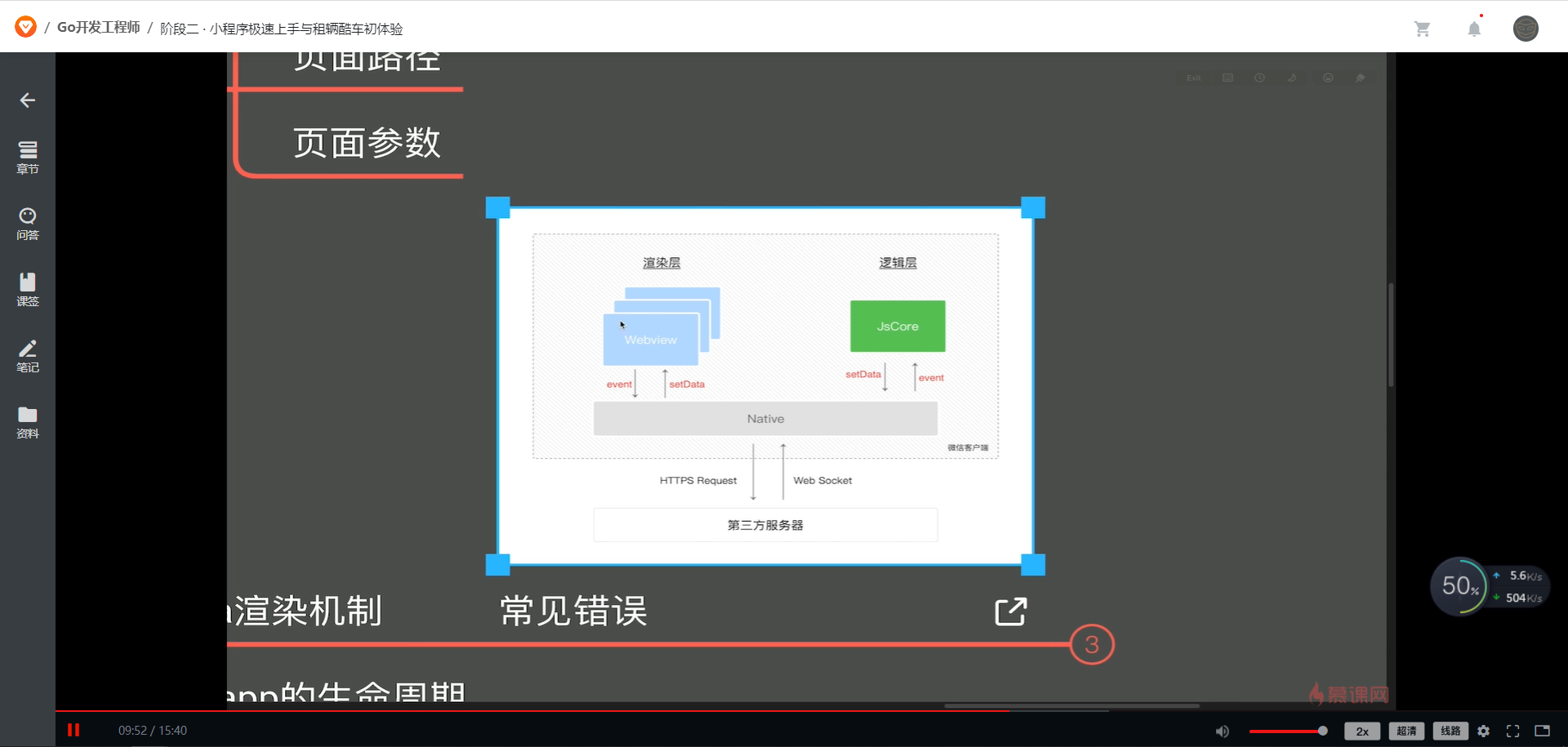Open the notification bell
Viewport: 1568px width, 747px height.
point(1474,29)
